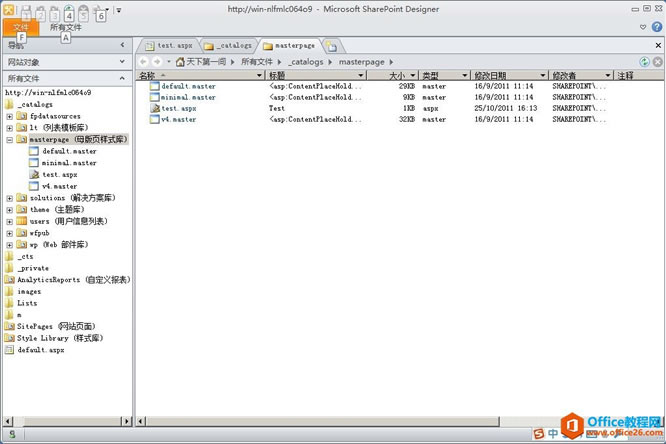Viewport: 666px width, 444px height.
Task: Open the Customize Quick Access Toolbar arrow
Action: pyautogui.click(x=119, y=10)
